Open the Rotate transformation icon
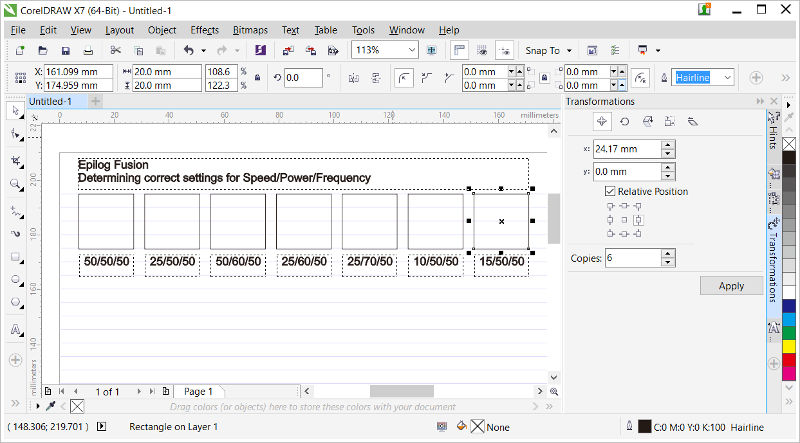Viewport: 800px width, 443px height. [624, 121]
